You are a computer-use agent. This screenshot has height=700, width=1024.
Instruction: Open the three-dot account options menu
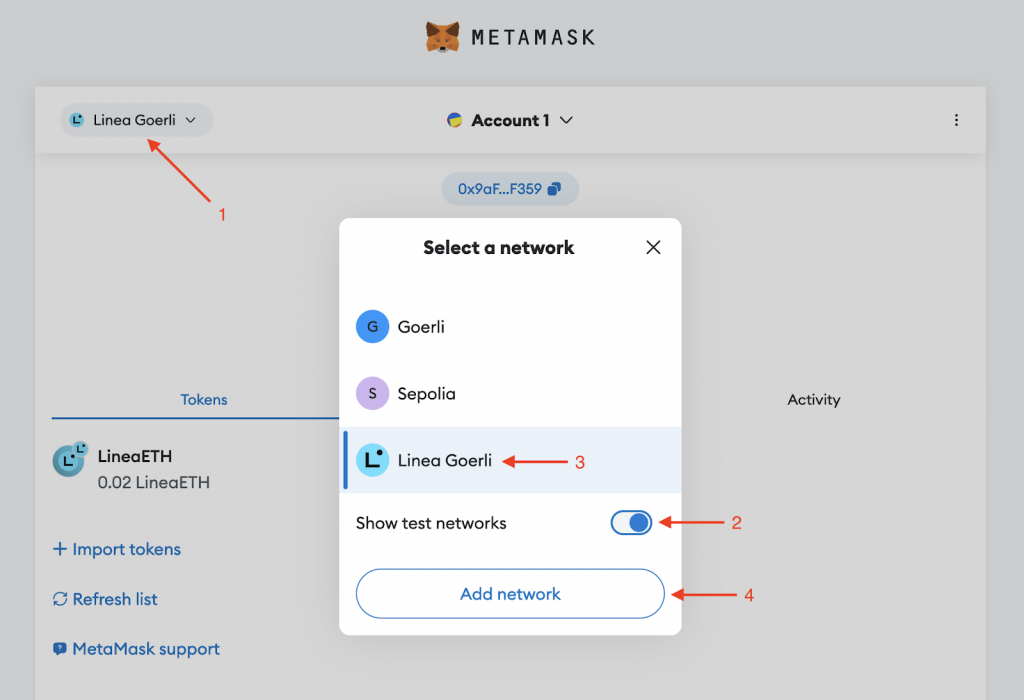pos(956,120)
